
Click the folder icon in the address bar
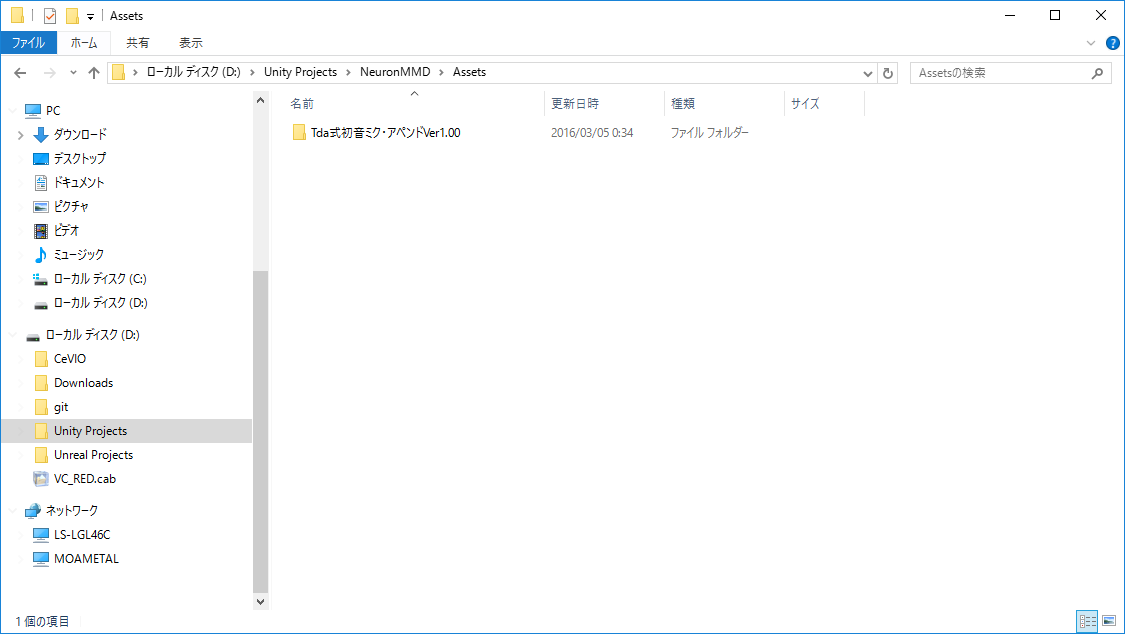119,72
